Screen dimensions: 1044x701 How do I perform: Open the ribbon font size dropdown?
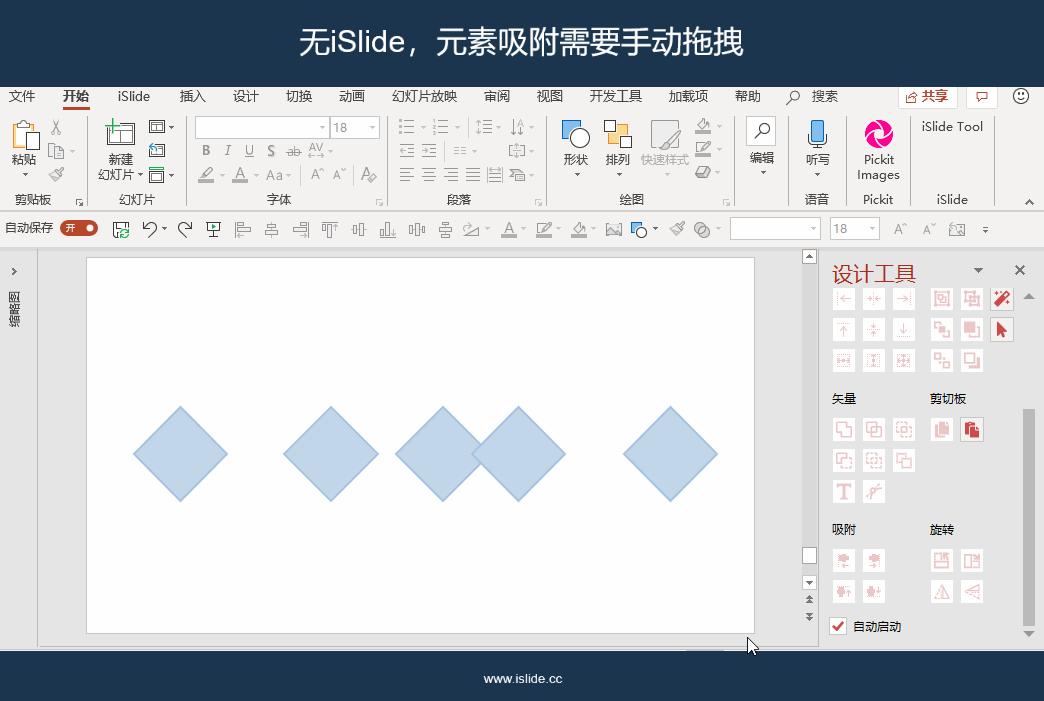point(372,127)
